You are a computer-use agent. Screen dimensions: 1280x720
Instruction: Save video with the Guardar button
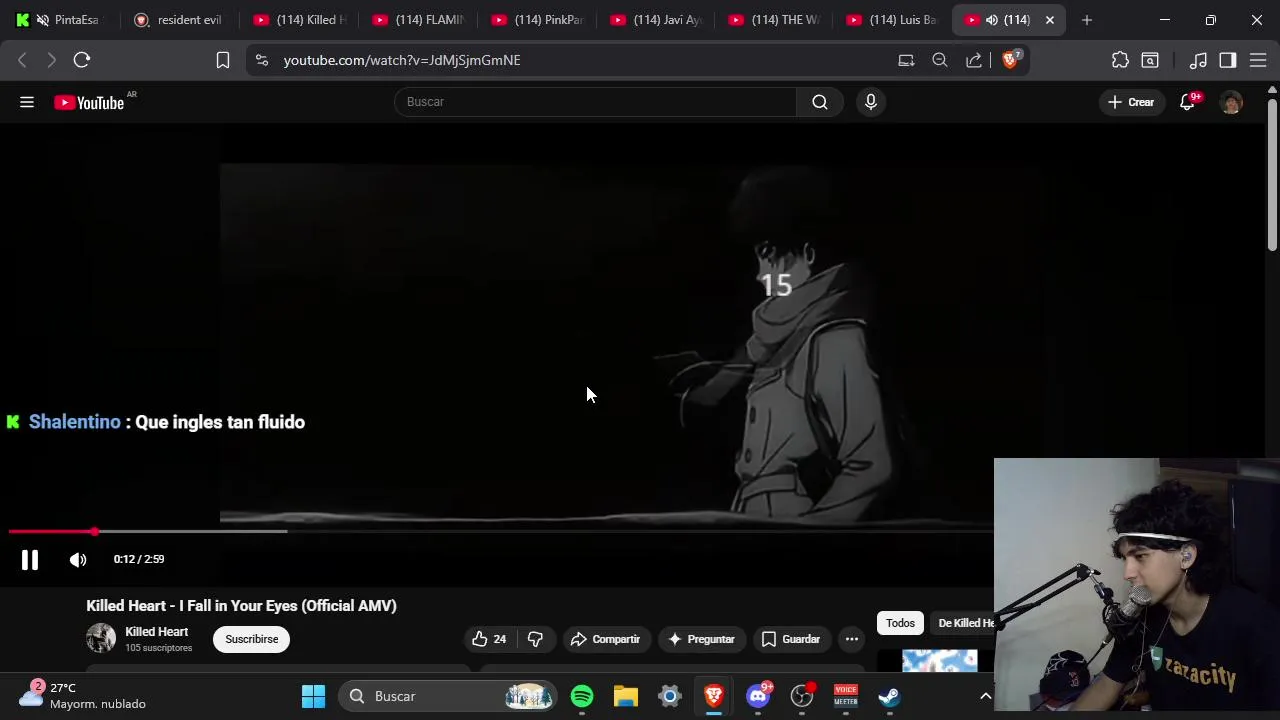(790, 639)
